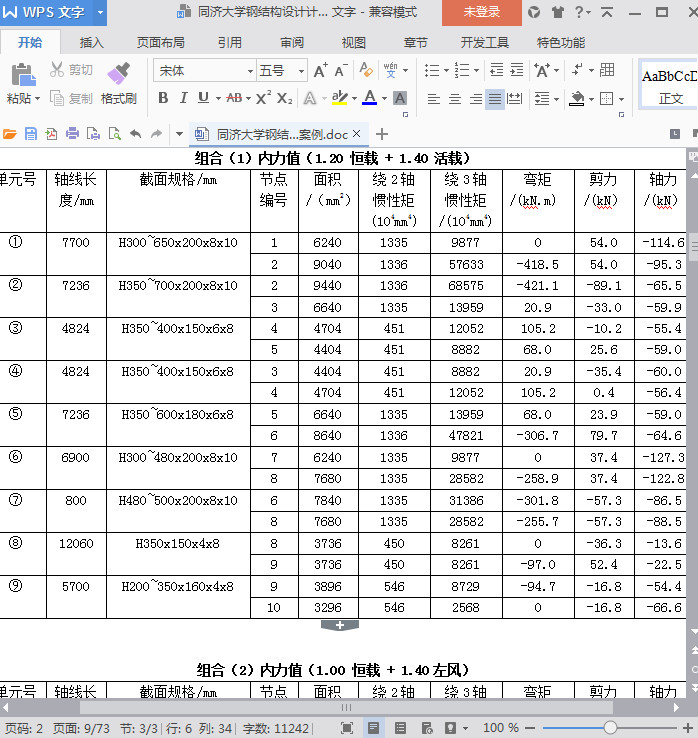This screenshot has width=698, height=738.
Task: Decrease font size with the A- icon
Action: [x=341, y=71]
